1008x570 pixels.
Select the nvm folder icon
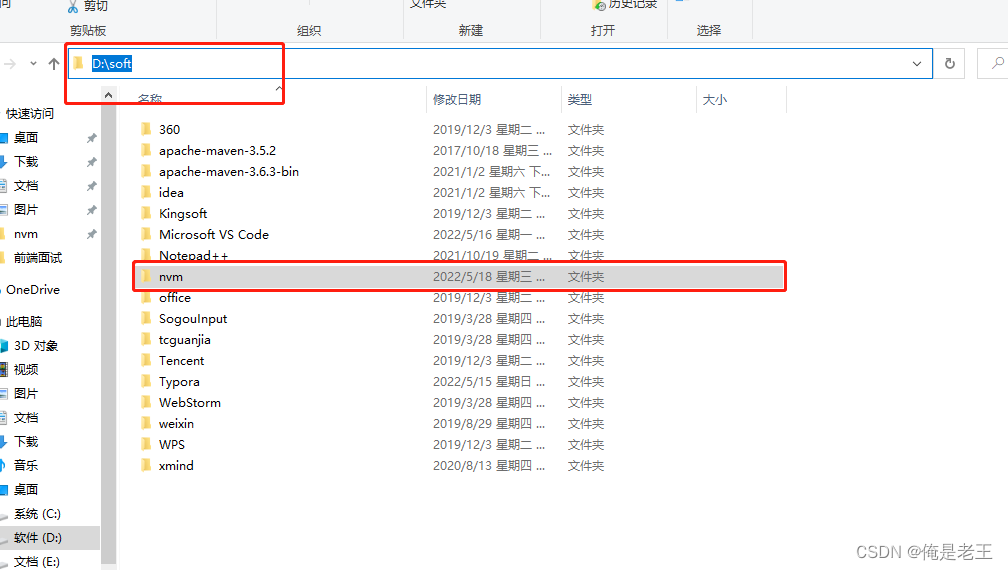point(146,276)
